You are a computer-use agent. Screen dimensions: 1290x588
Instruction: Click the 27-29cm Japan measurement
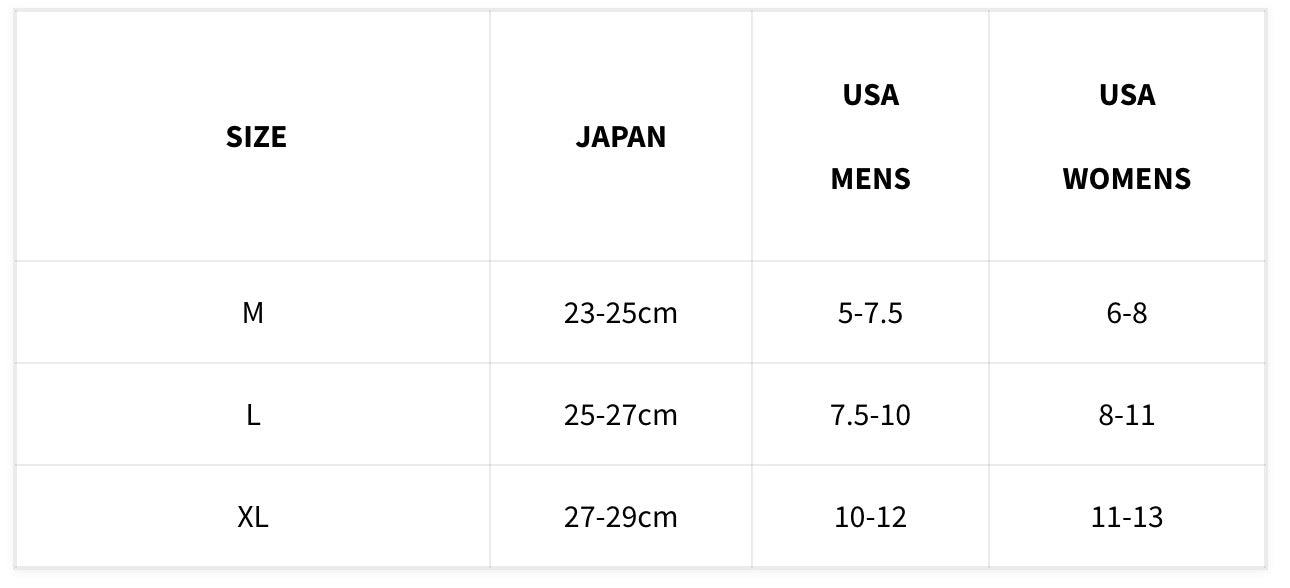(620, 517)
